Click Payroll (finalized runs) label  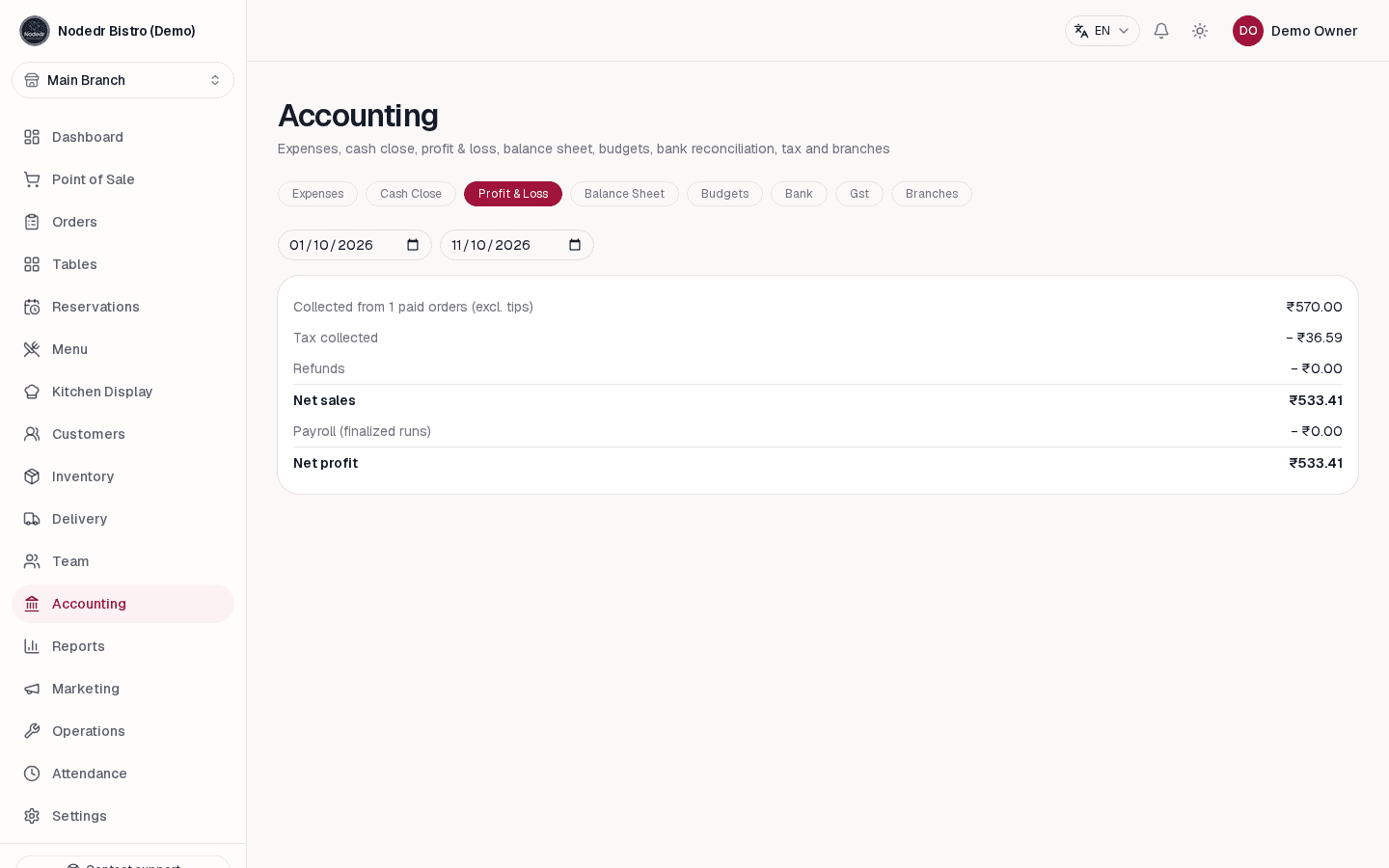pyautogui.click(x=362, y=431)
